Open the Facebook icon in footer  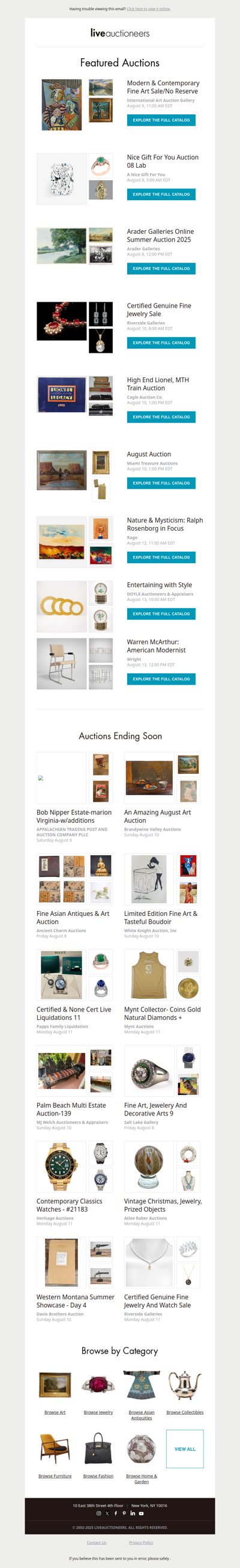coord(115,1513)
